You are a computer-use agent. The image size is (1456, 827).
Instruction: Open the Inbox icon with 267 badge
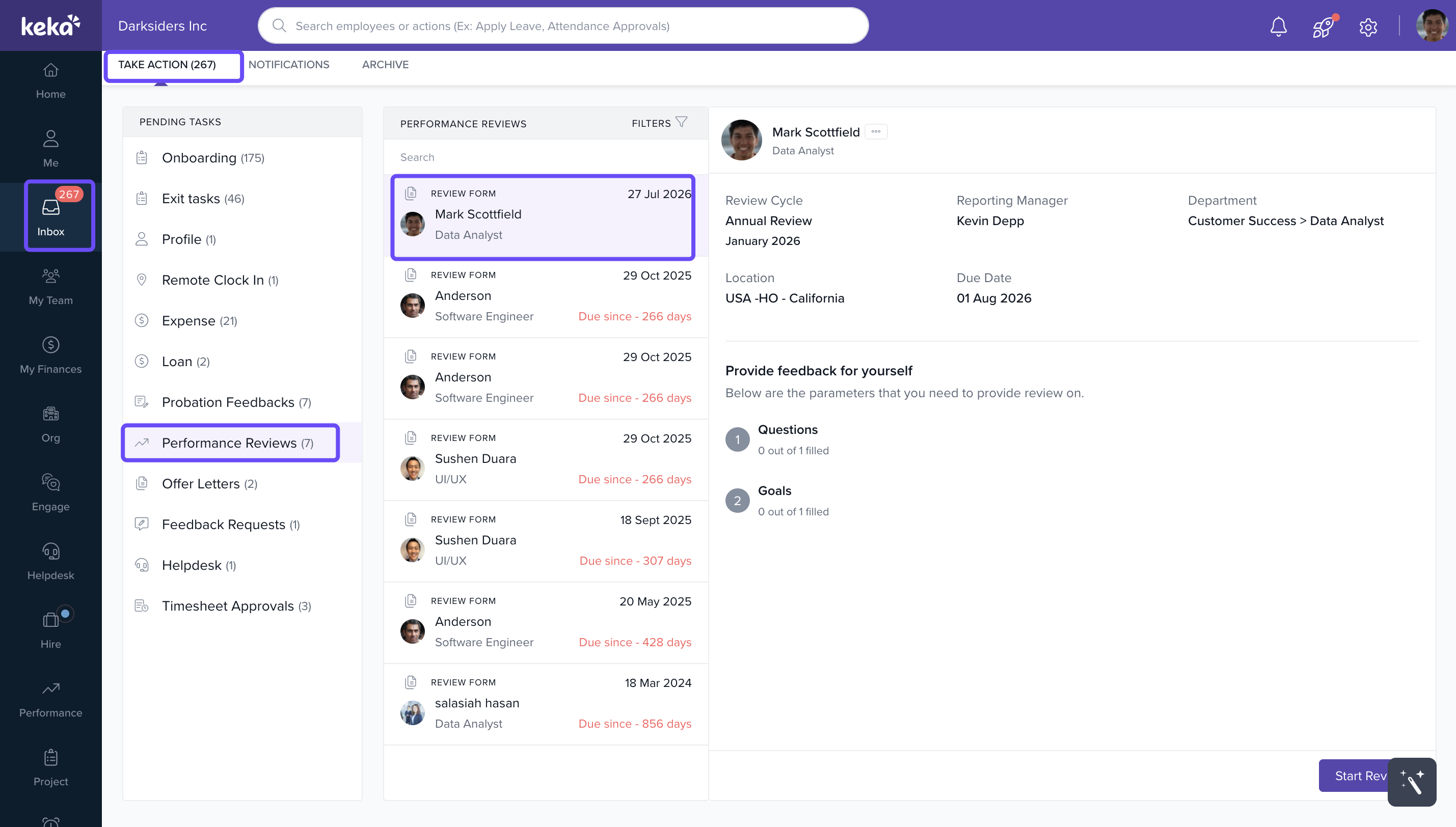coord(50,207)
